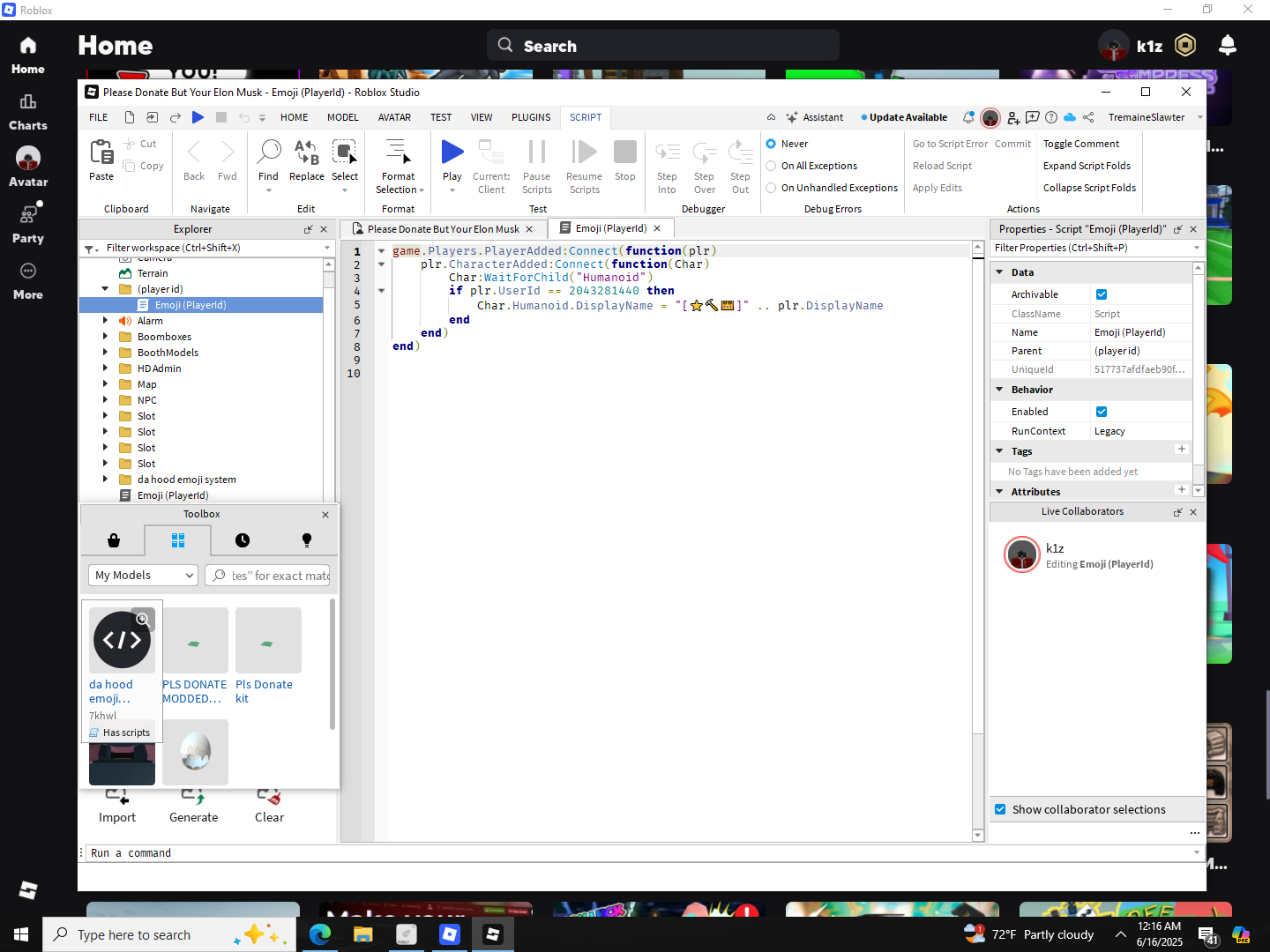Open Toolbox Inventory grid tab
1270x952 pixels.
click(x=178, y=540)
